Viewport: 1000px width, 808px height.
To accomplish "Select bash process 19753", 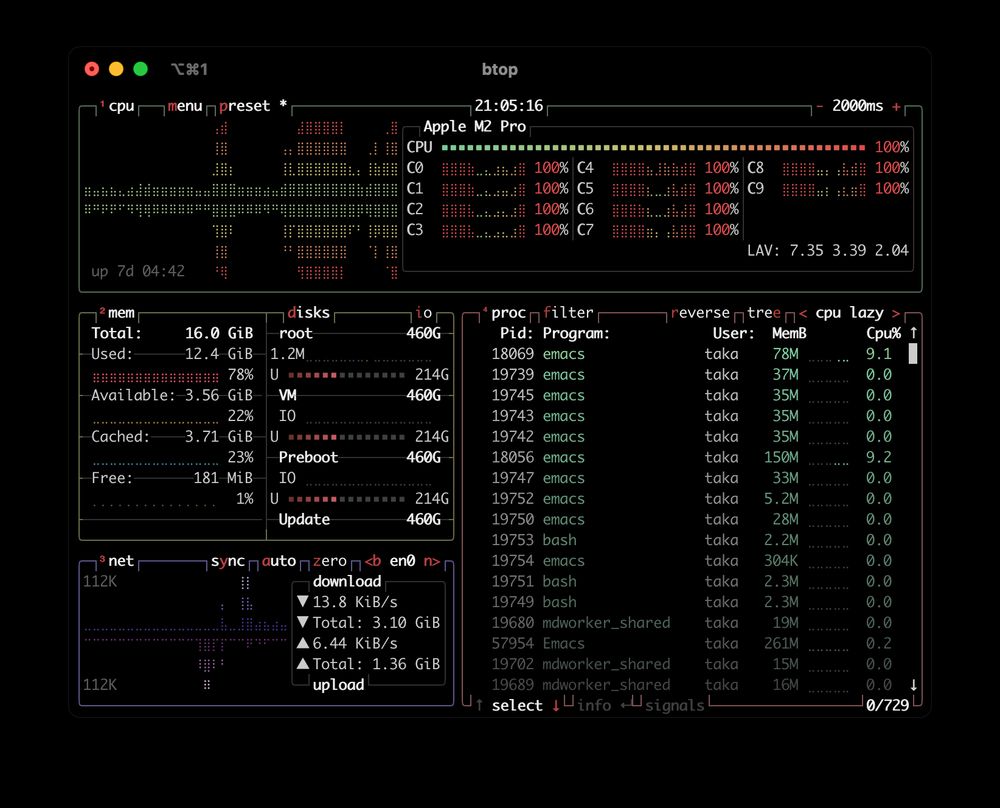I will coord(691,540).
